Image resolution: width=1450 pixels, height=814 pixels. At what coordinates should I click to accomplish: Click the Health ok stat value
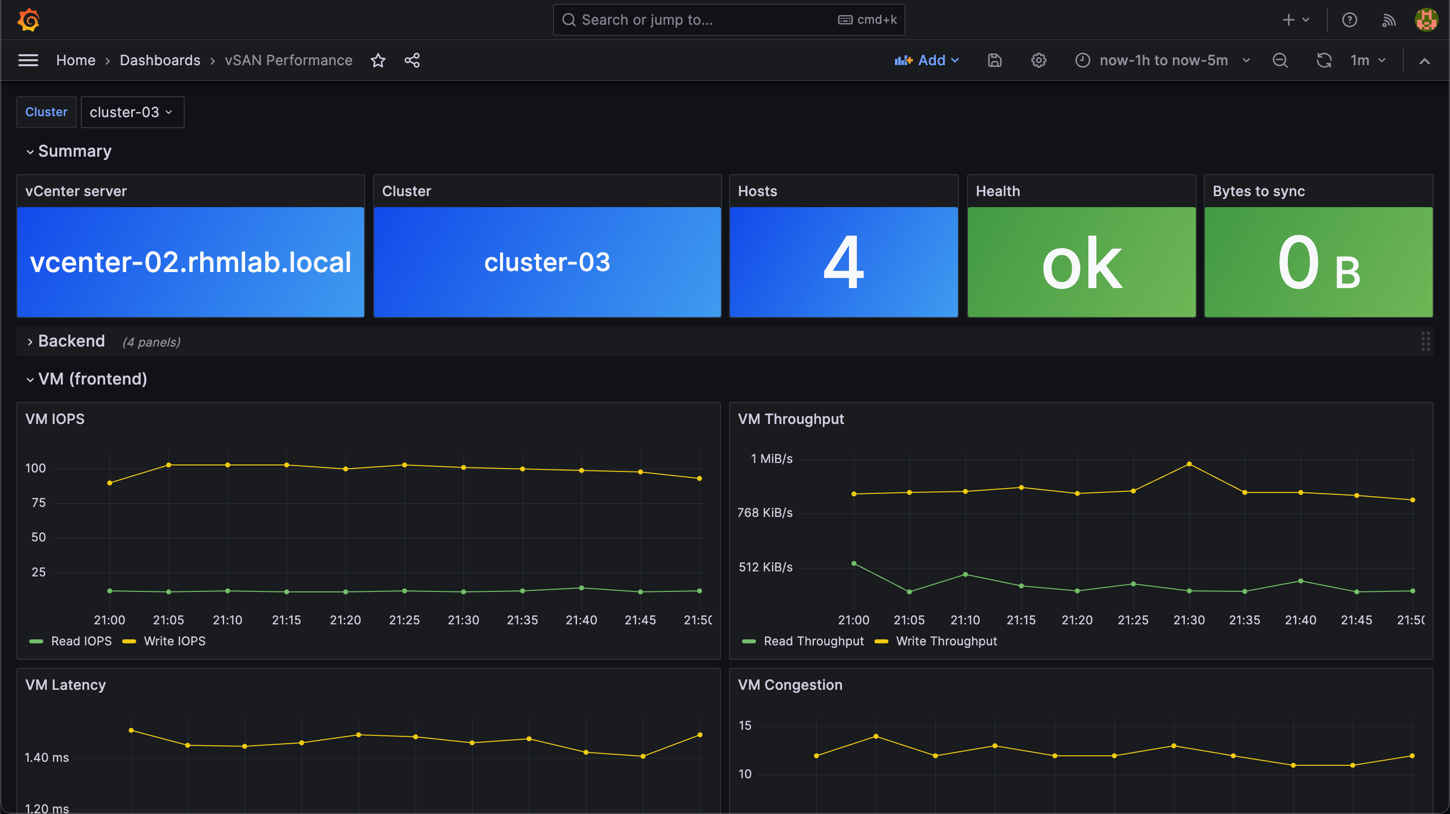click(1081, 264)
